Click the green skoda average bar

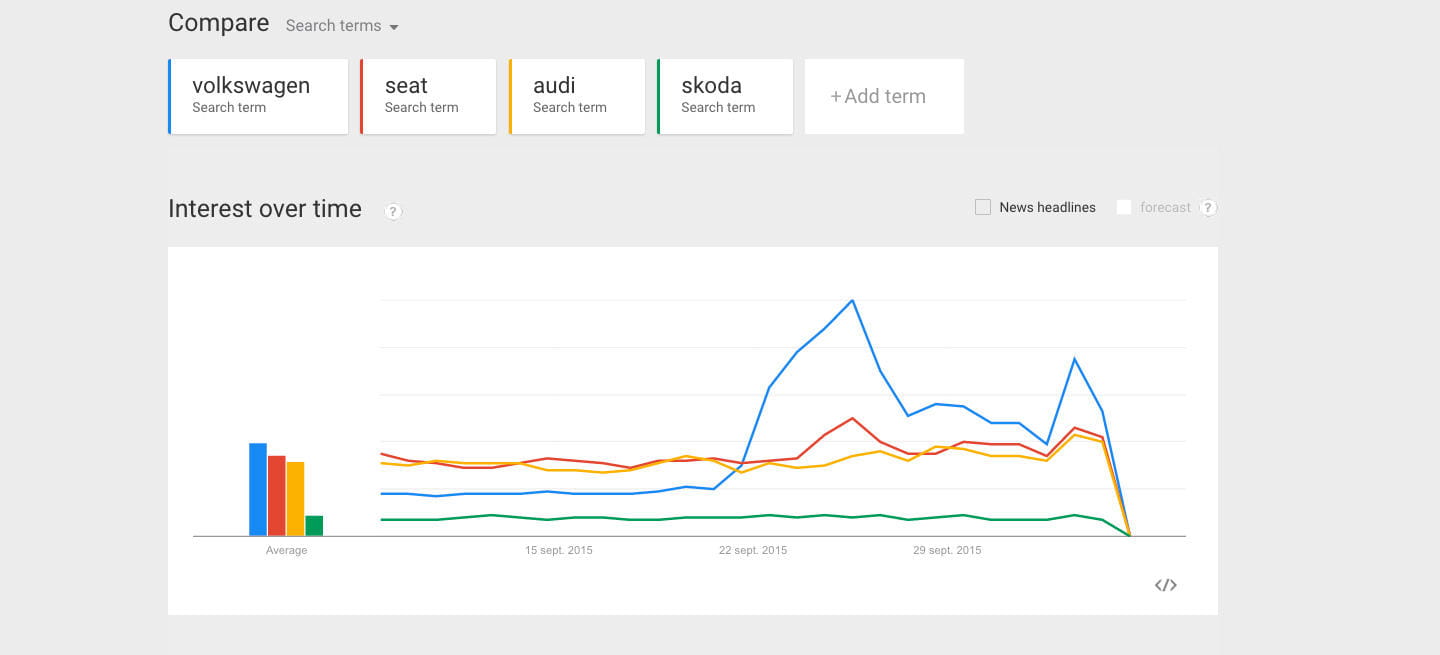[x=314, y=526]
